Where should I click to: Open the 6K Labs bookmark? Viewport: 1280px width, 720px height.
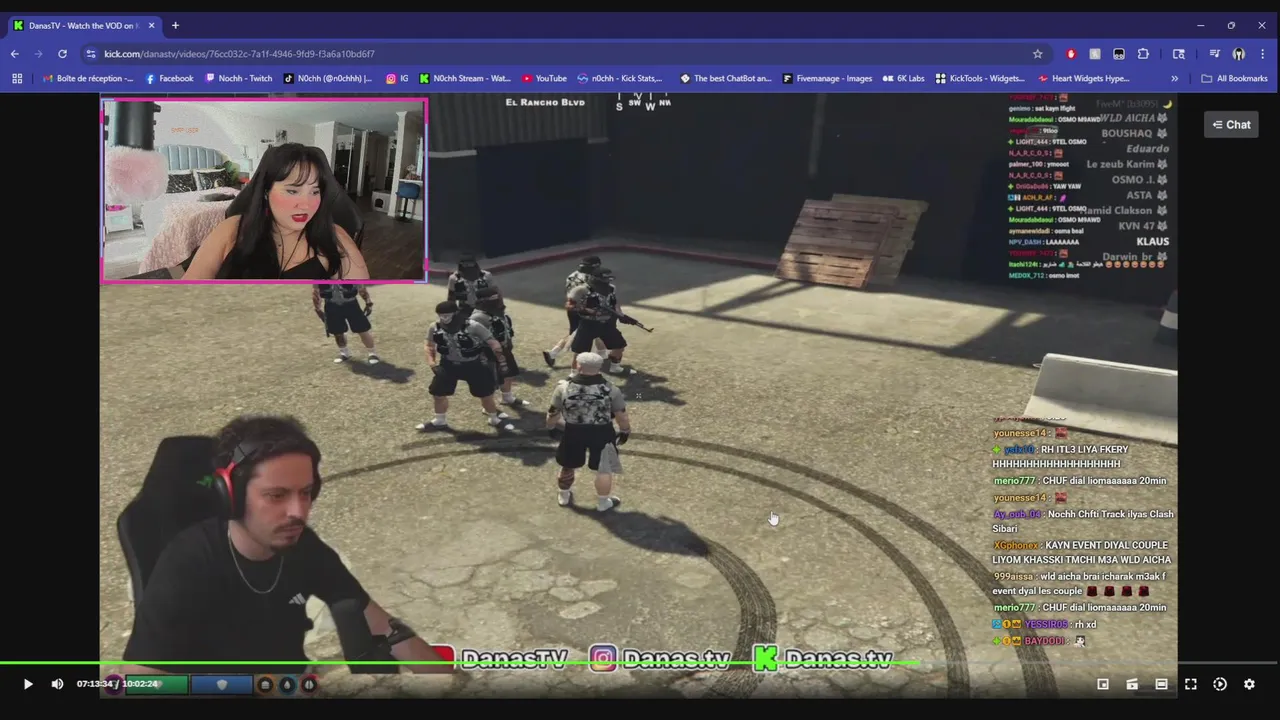pos(903,78)
